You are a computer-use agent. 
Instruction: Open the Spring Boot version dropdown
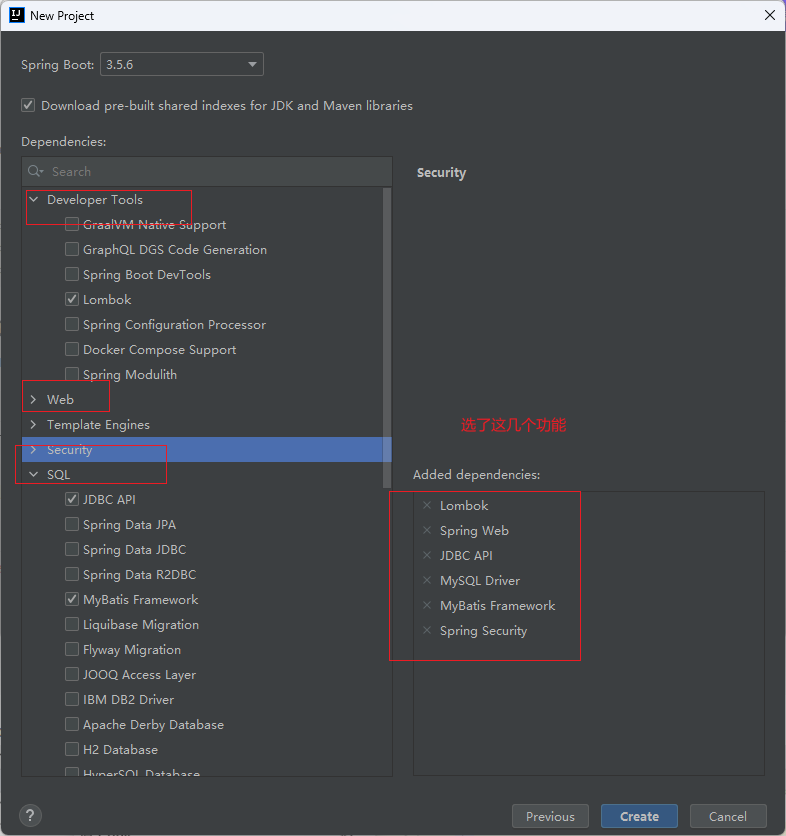pyautogui.click(x=182, y=65)
